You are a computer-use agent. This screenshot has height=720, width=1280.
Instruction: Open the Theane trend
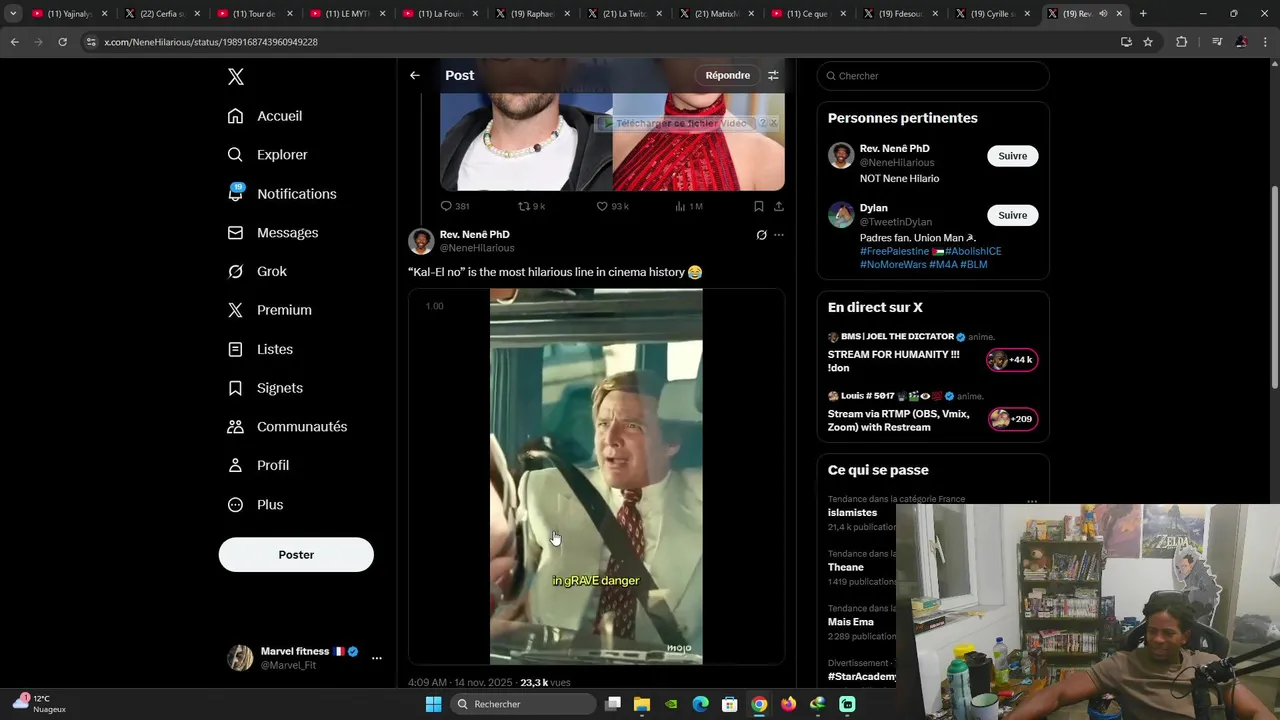pos(845,567)
